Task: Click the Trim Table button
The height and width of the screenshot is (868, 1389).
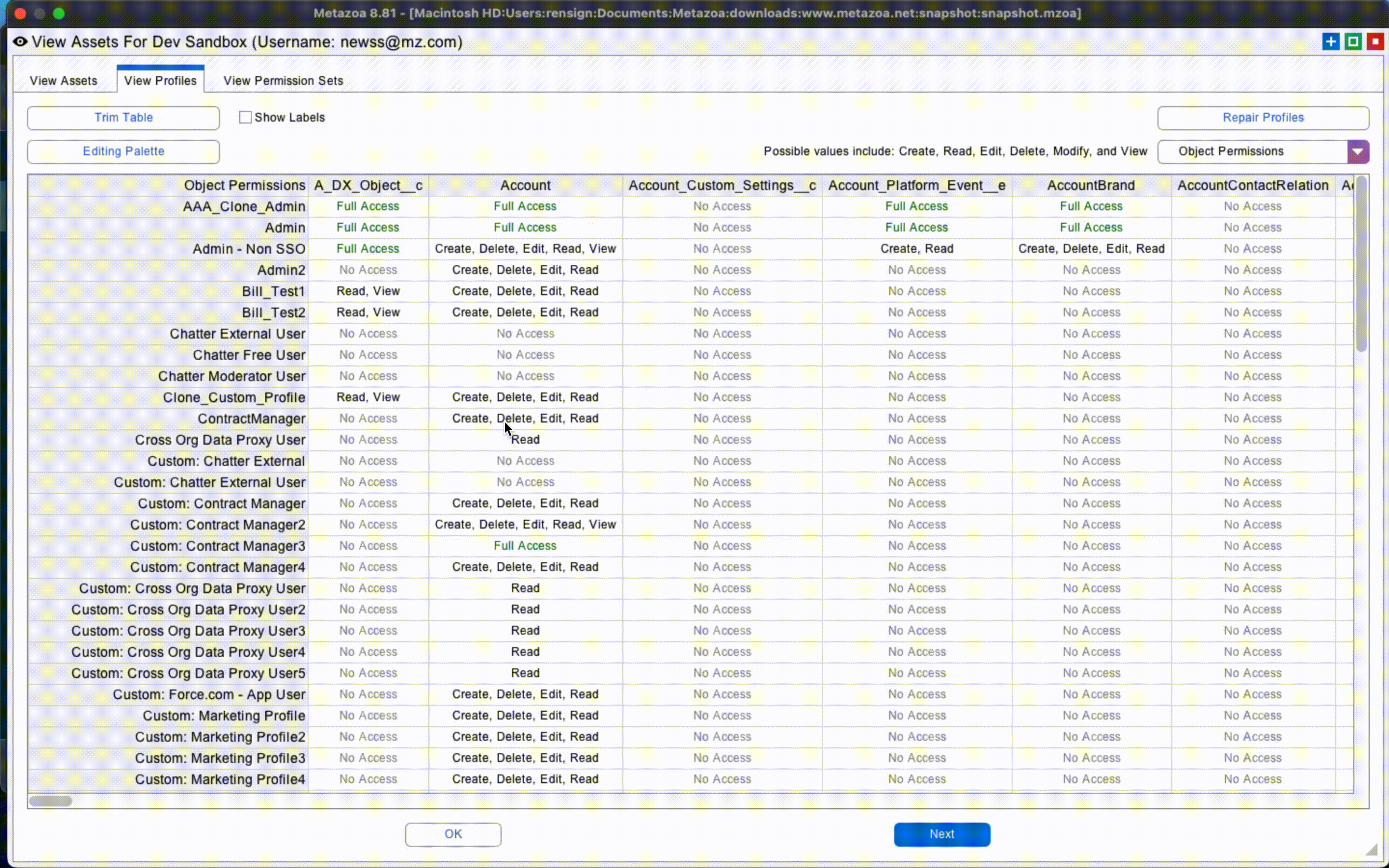Action: [x=123, y=118]
